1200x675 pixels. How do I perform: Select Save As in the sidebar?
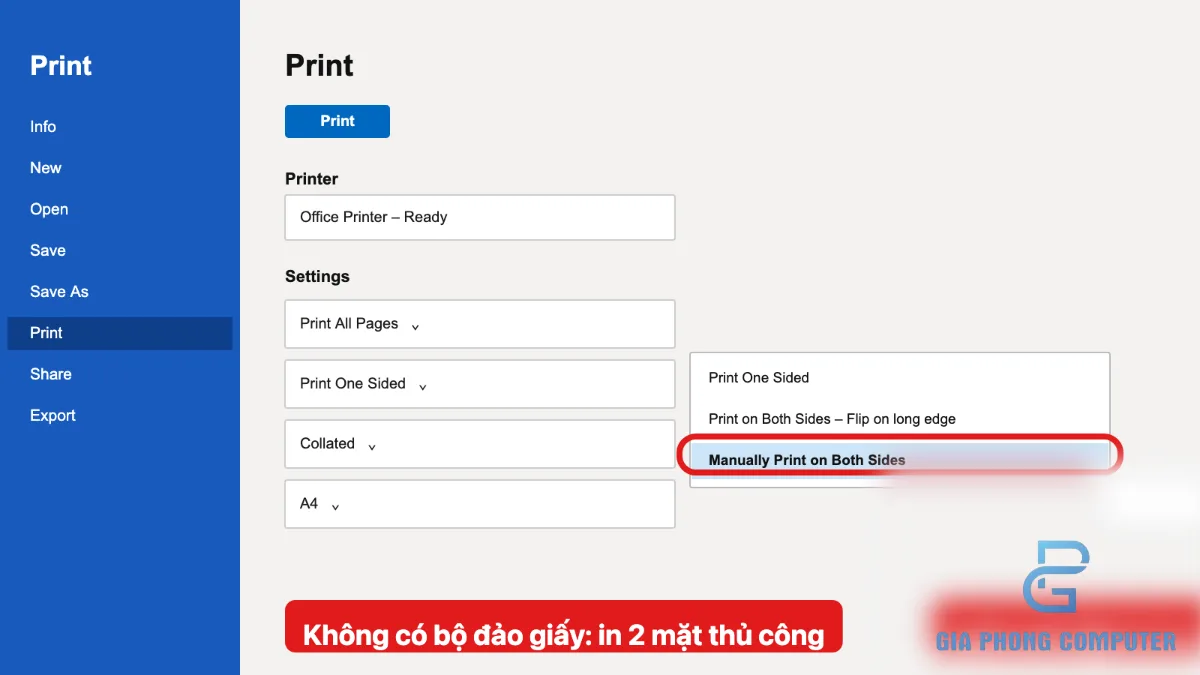[59, 292]
